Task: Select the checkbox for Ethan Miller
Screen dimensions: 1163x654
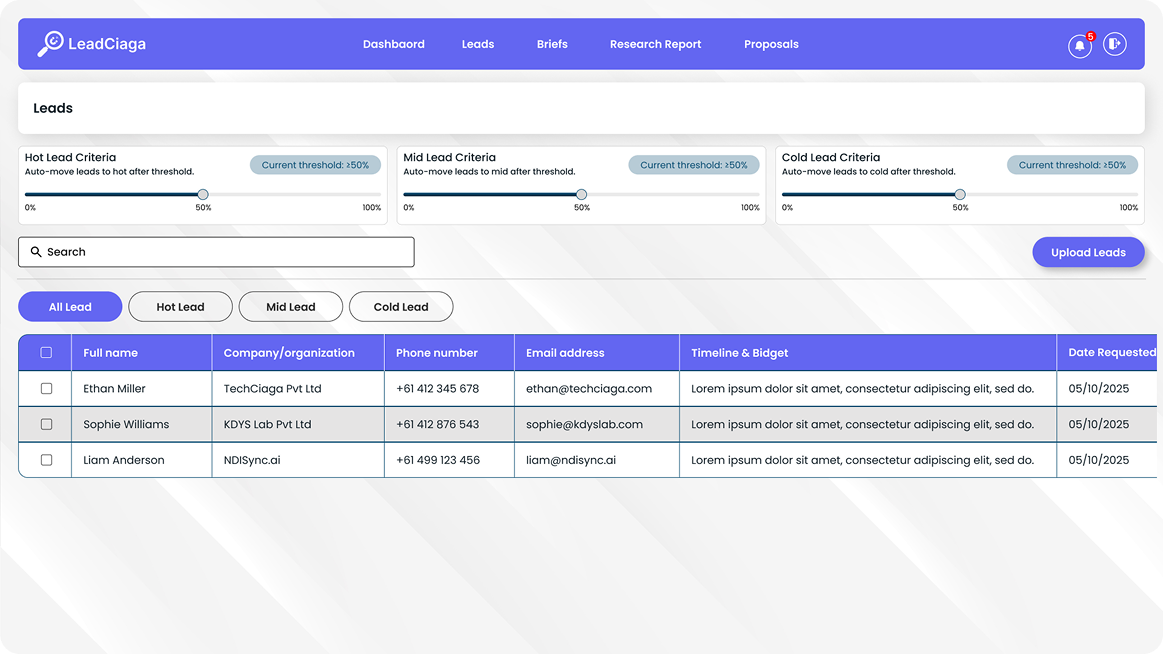Action: pos(44,388)
